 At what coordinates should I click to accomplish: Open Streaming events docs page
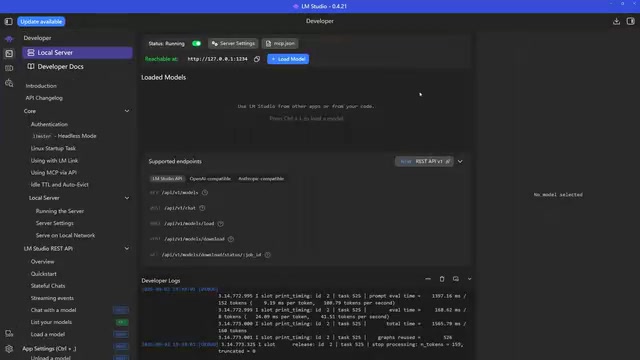coord(52,298)
